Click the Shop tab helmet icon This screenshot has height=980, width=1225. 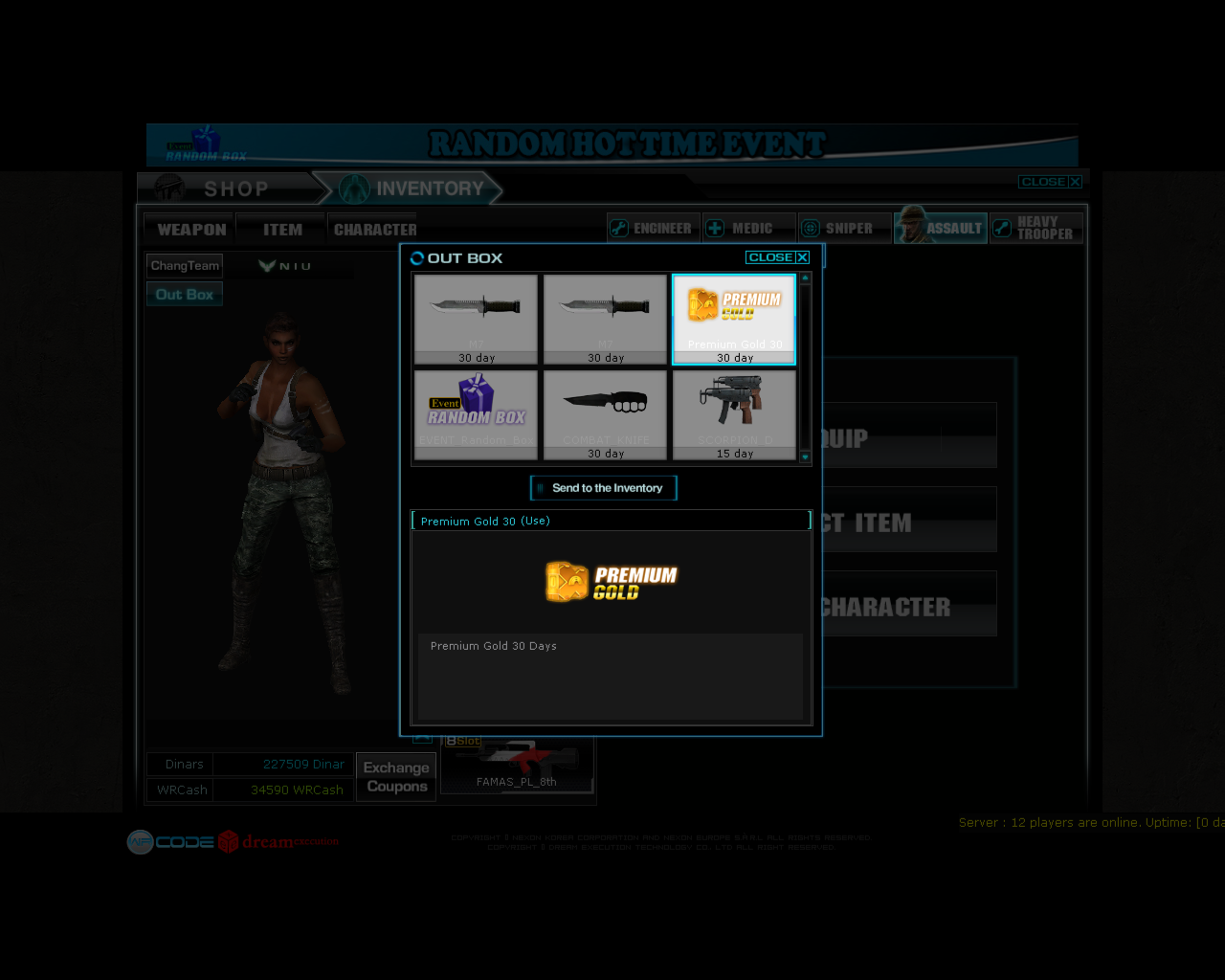(170, 188)
